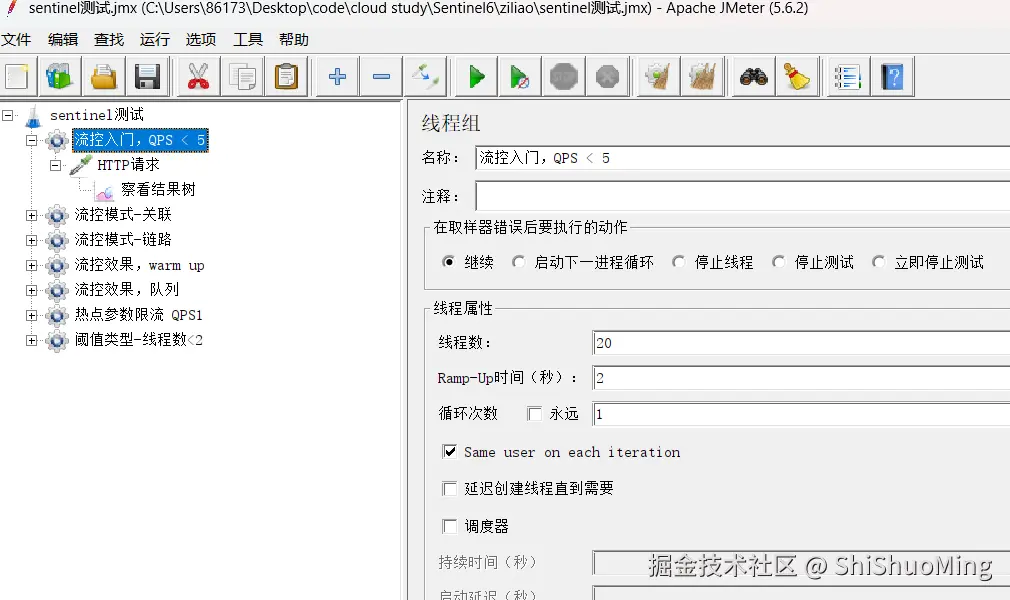Select the 热点参数限流 QPS1 tree label

click(138, 315)
